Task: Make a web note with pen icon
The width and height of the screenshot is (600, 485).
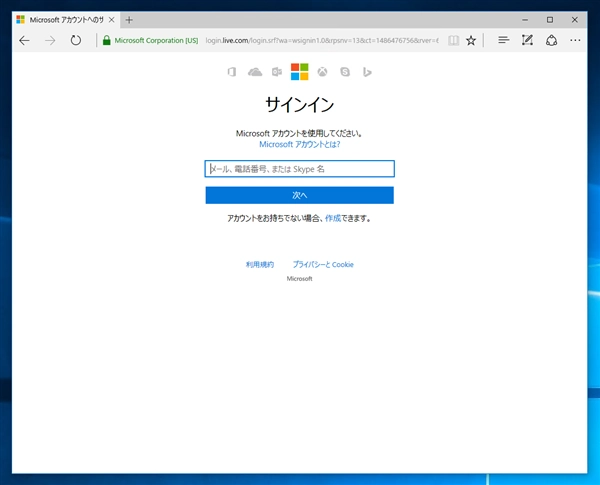Action: click(x=527, y=40)
